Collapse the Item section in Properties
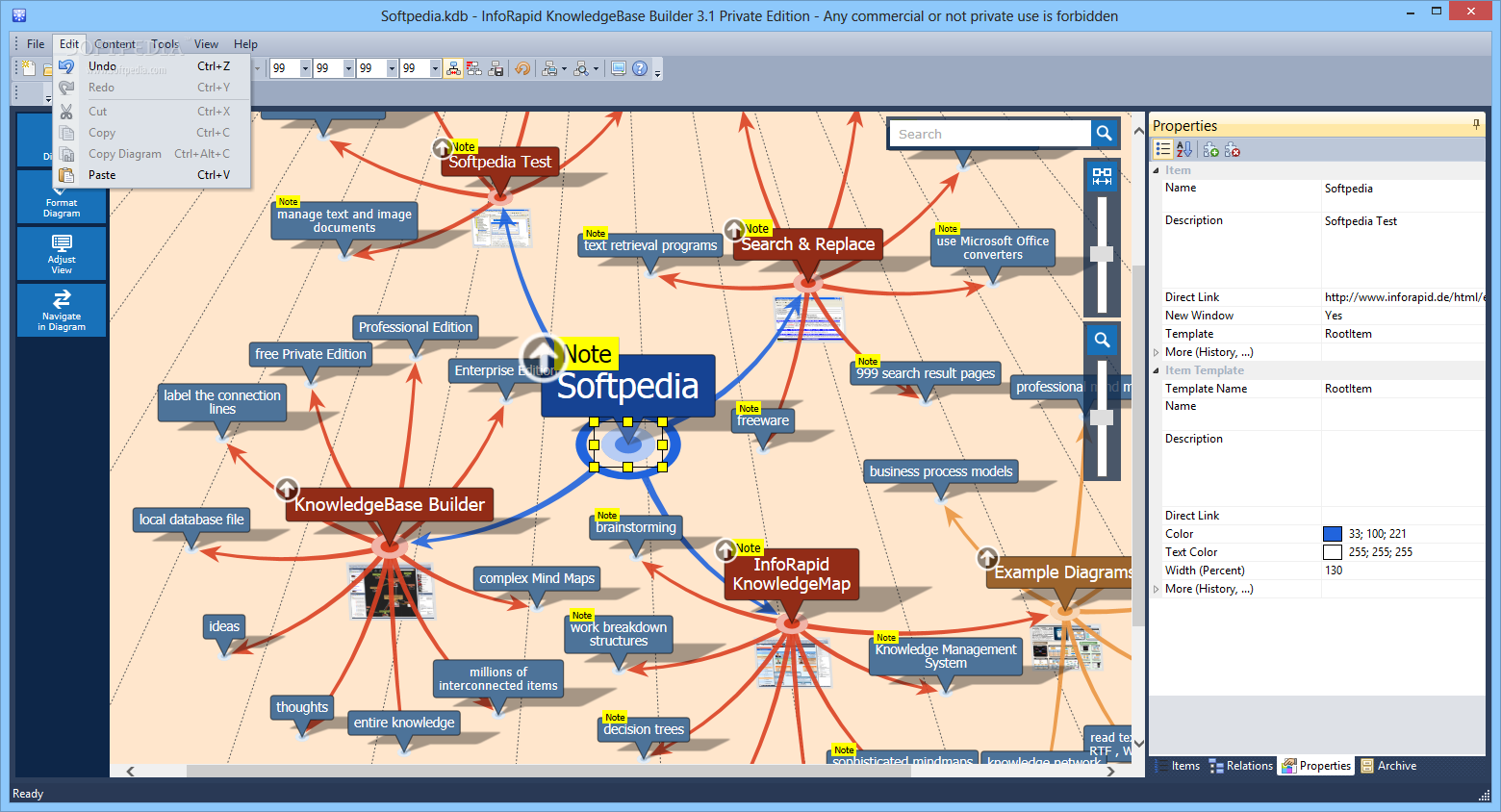Screen dimensions: 1501x812 (x=1157, y=170)
